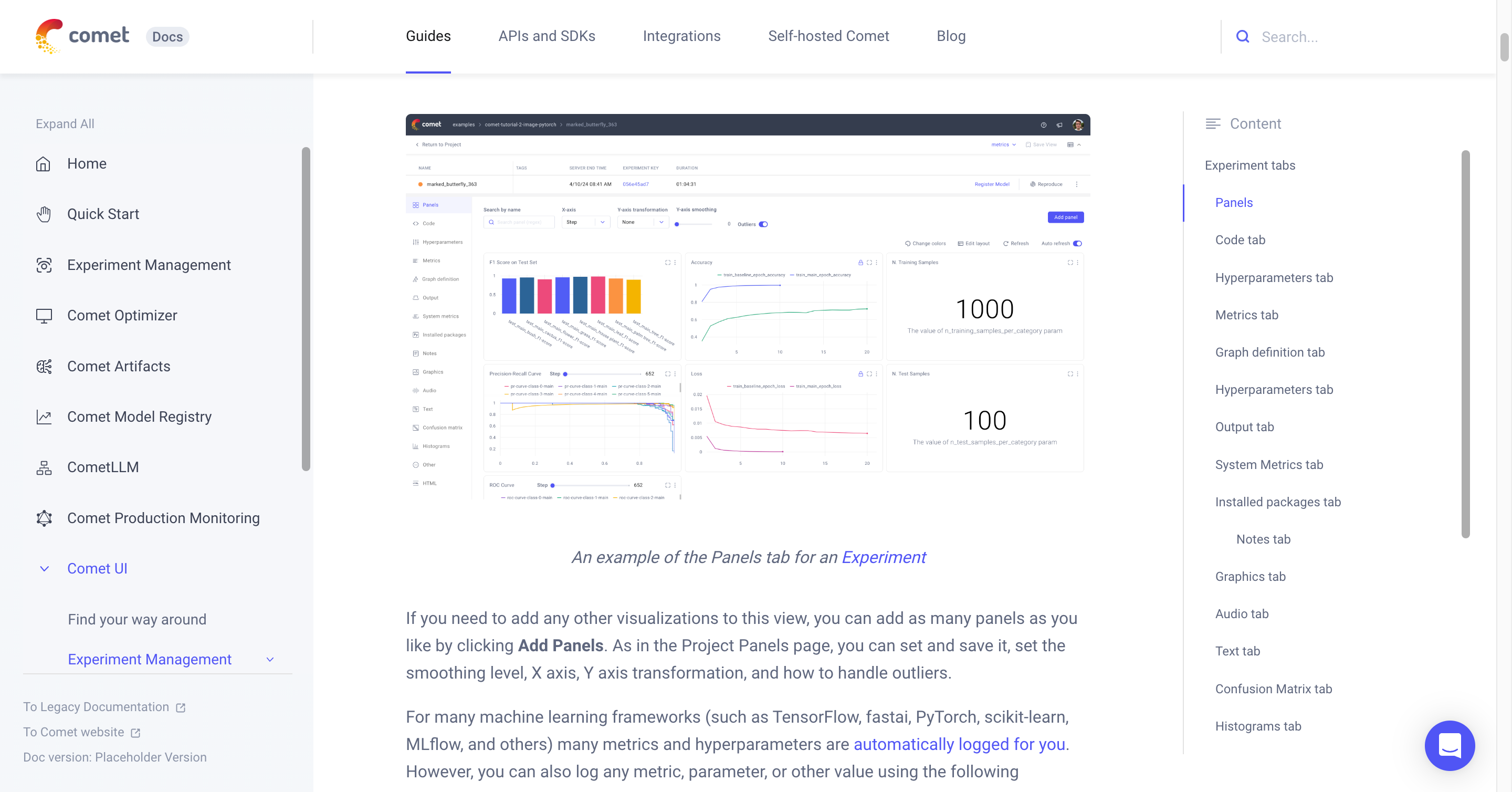Click the Comet Model Registry chart icon

[x=44, y=416]
